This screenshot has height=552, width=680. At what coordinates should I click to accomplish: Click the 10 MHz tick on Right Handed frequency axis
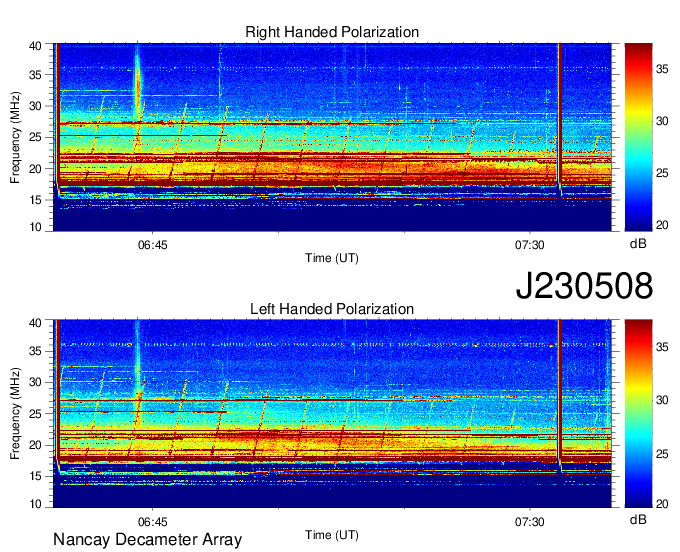35,227
